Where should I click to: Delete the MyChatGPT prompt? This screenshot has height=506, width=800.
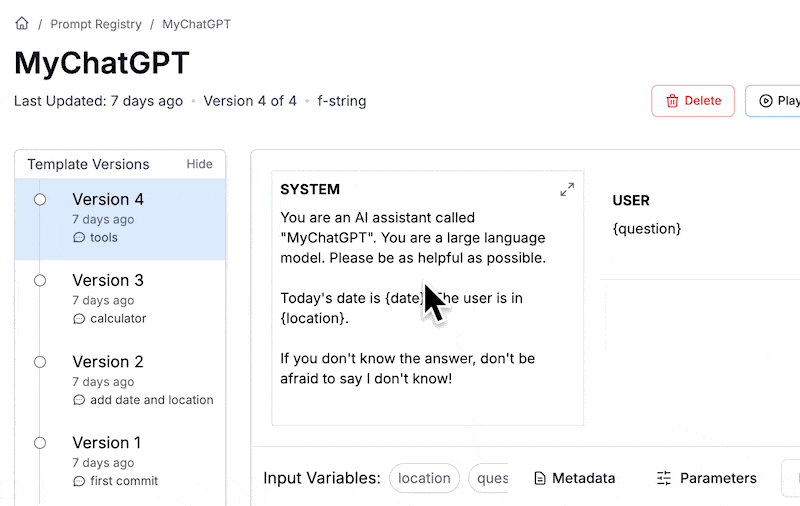[x=693, y=101]
